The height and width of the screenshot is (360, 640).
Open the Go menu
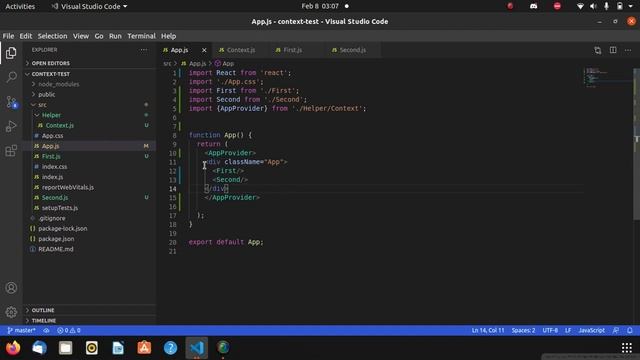(99, 36)
